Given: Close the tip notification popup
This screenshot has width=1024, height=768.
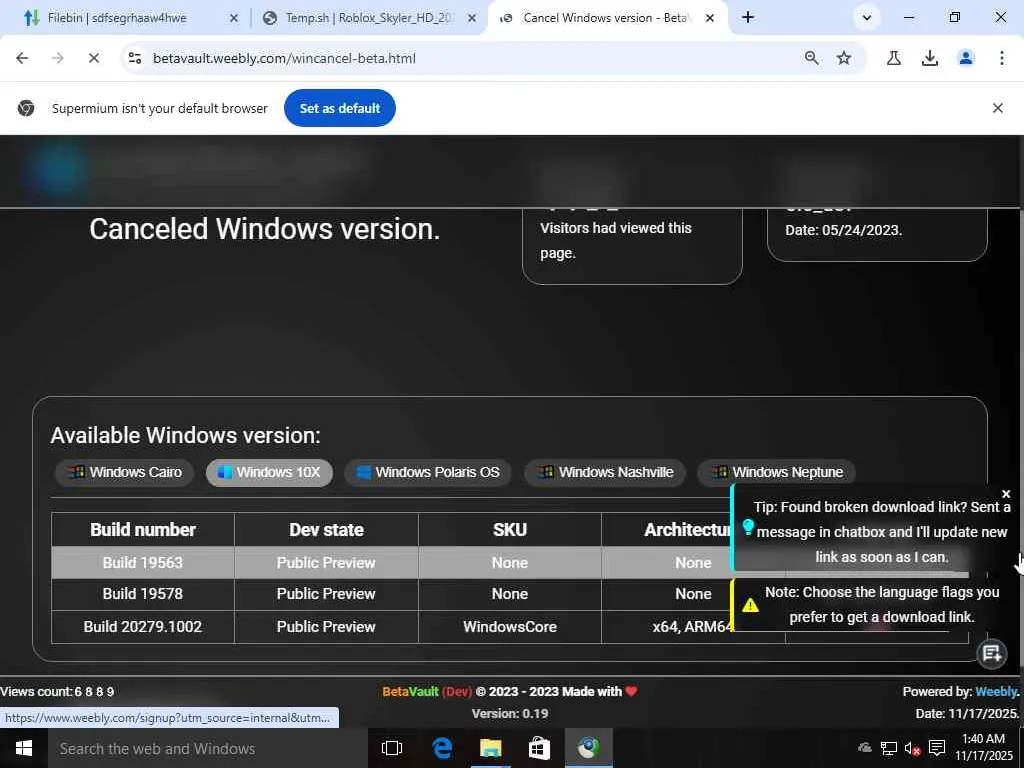Looking at the screenshot, I should 1006,494.
